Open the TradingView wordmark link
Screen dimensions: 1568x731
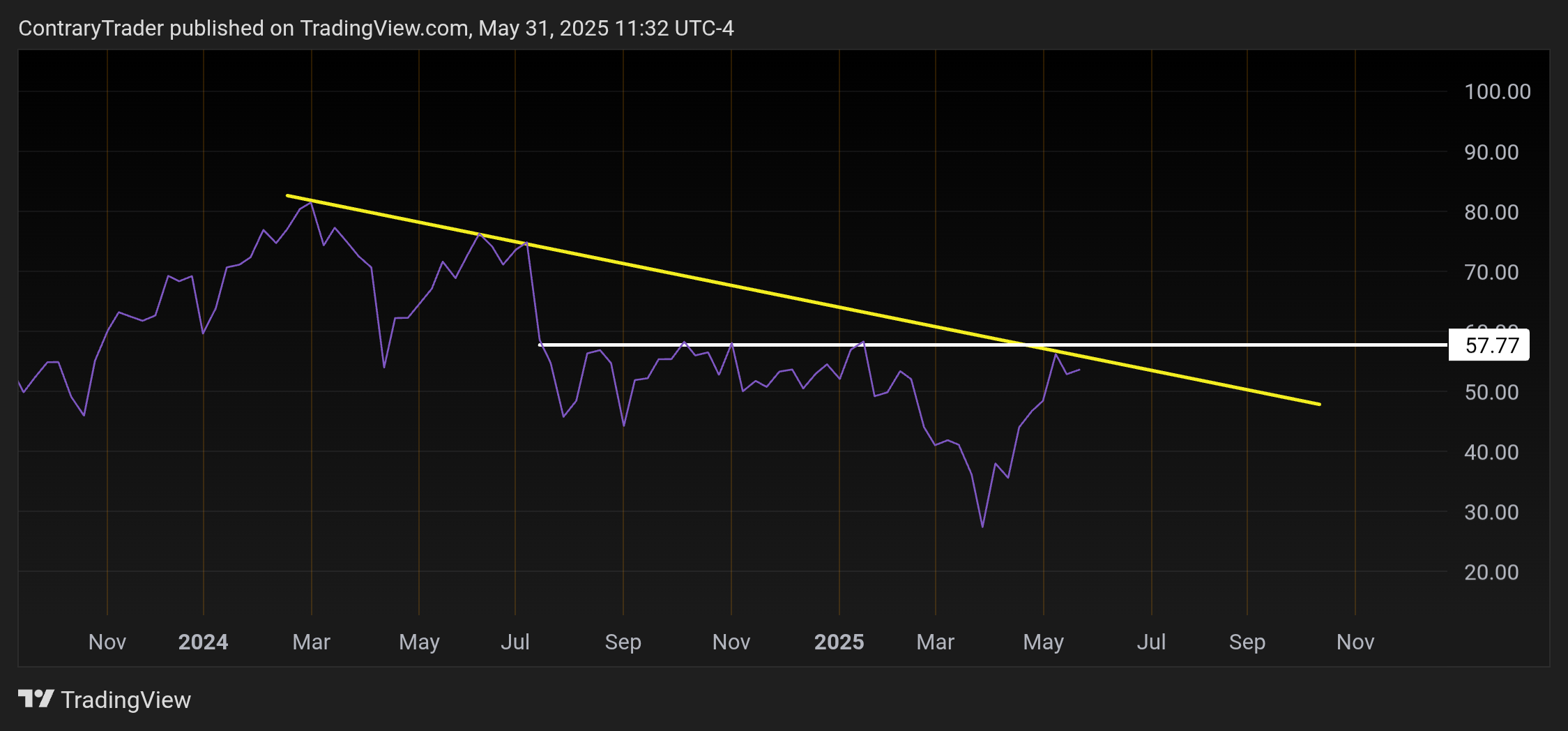click(x=125, y=700)
